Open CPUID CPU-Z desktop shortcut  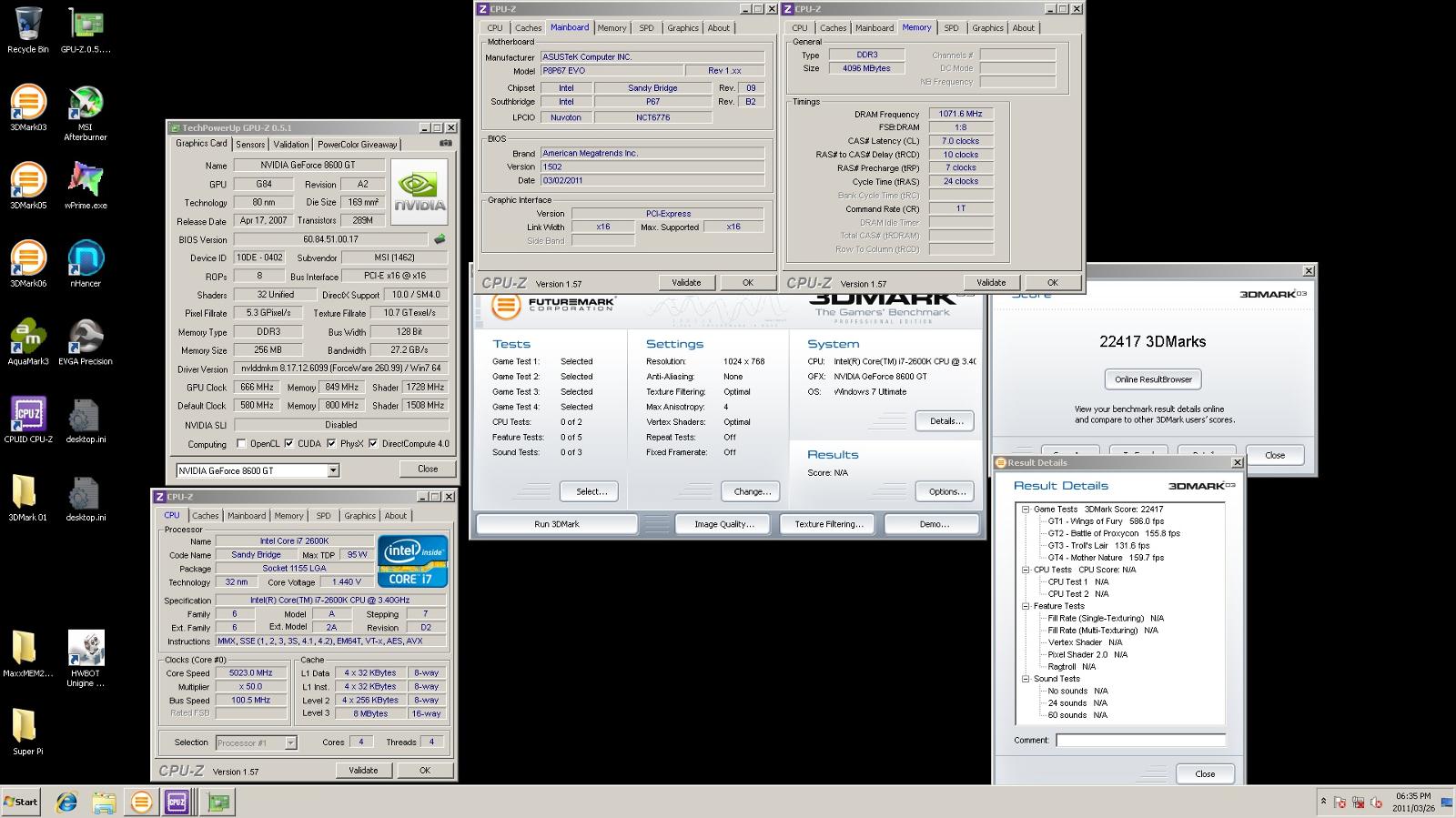click(28, 420)
